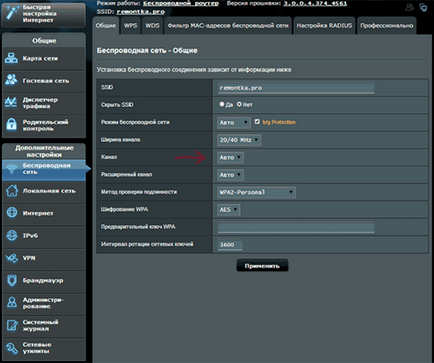Image resolution: width=434 pixels, height=363 pixels.
Task: Open the Карта сети network map icon
Action: click(x=11, y=58)
